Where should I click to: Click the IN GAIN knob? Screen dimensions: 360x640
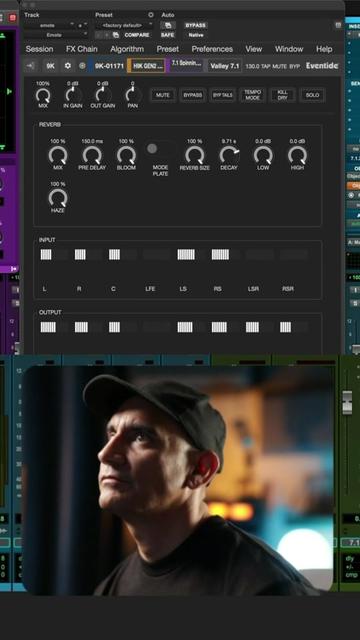click(73, 96)
